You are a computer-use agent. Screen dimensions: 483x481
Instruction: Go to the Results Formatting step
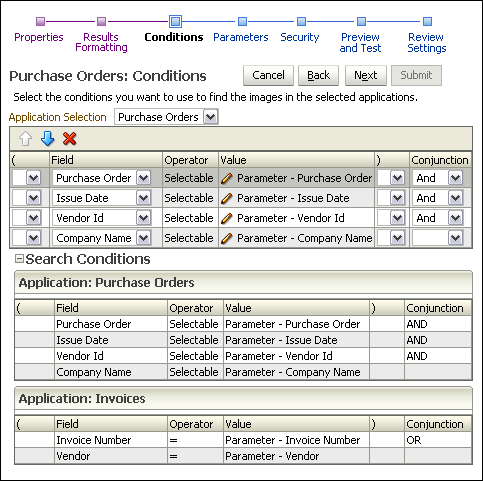(101, 42)
